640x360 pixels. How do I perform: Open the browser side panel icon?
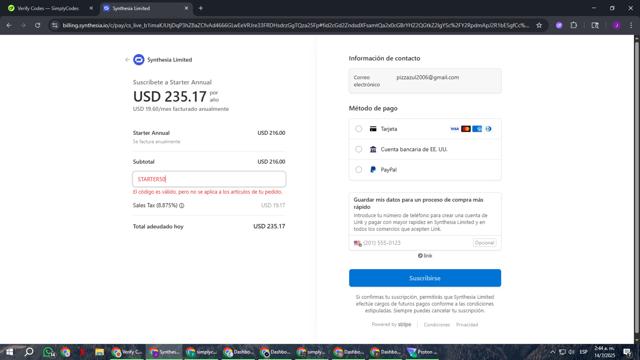595,25
